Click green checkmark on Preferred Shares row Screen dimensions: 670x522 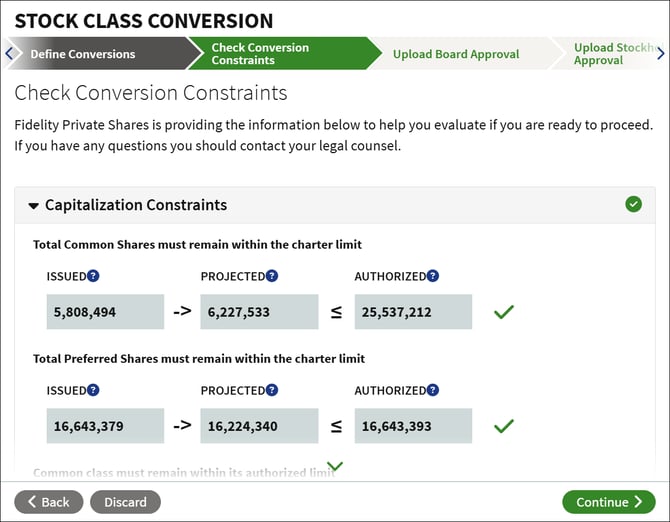click(x=504, y=426)
